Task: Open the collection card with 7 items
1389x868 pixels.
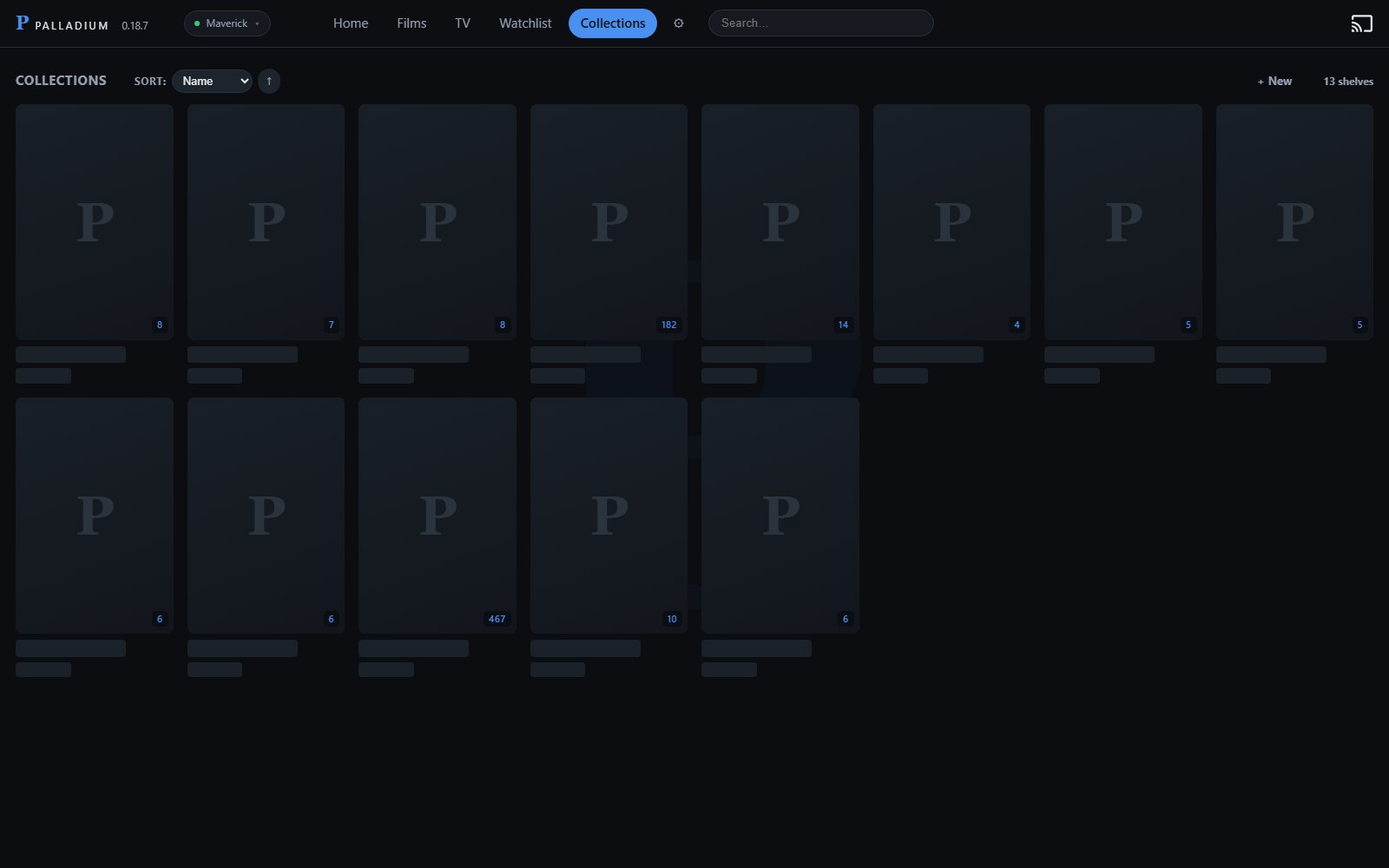Action: [266, 222]
